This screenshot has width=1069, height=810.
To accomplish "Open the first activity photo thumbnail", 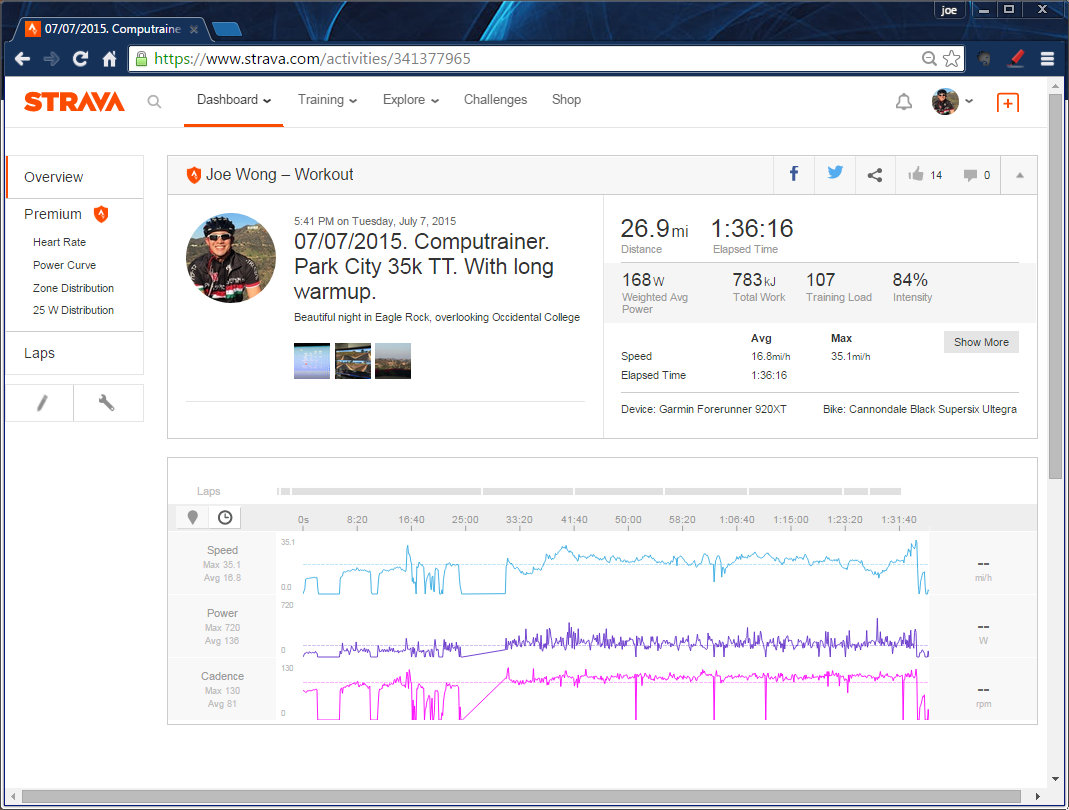I will [x=311, y=361].
